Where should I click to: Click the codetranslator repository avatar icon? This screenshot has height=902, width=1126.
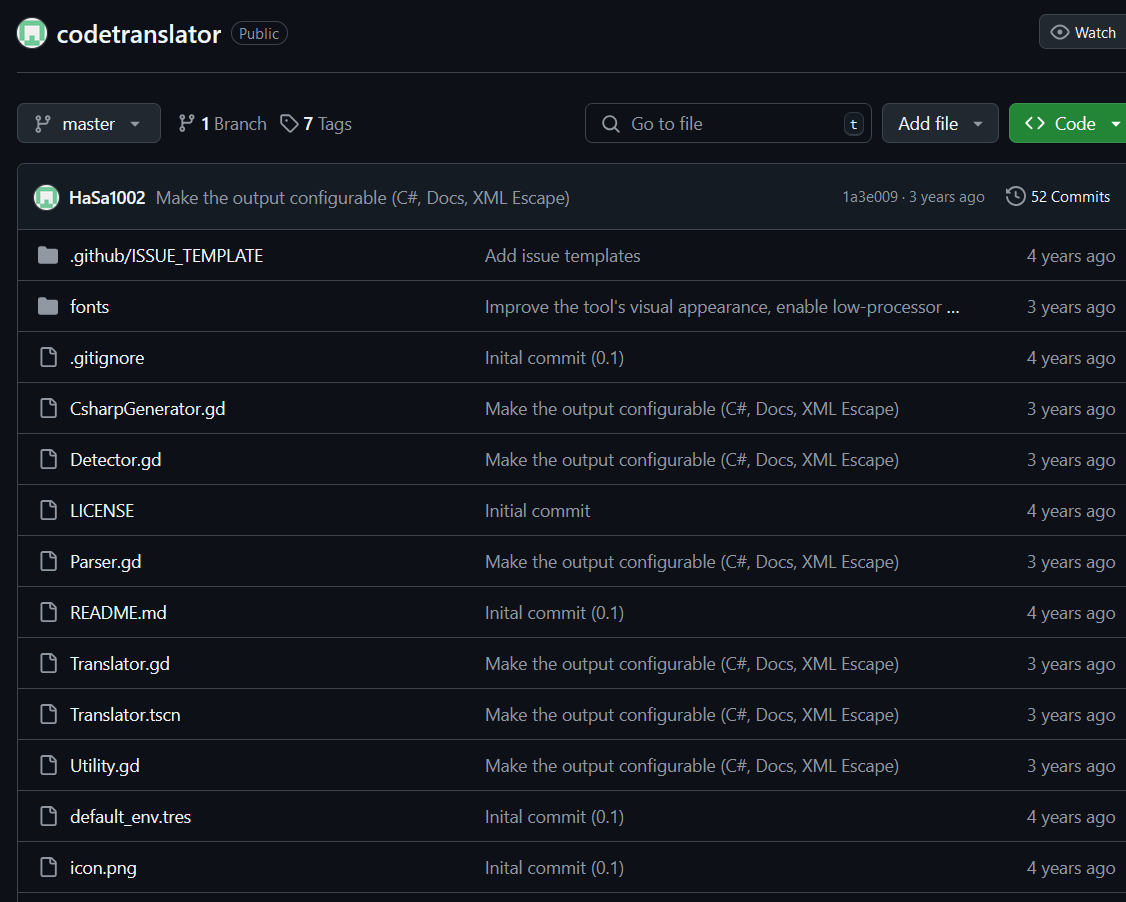coord(32,33)
